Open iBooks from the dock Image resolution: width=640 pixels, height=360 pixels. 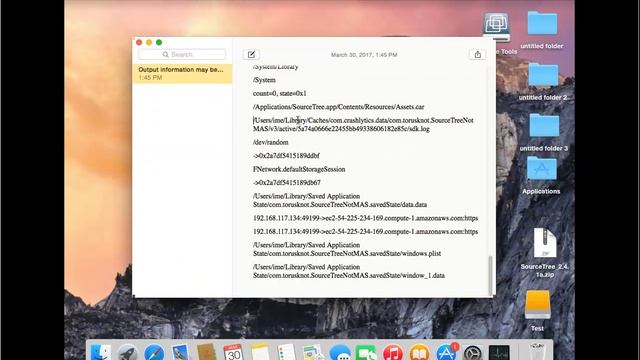coord(419,353)
